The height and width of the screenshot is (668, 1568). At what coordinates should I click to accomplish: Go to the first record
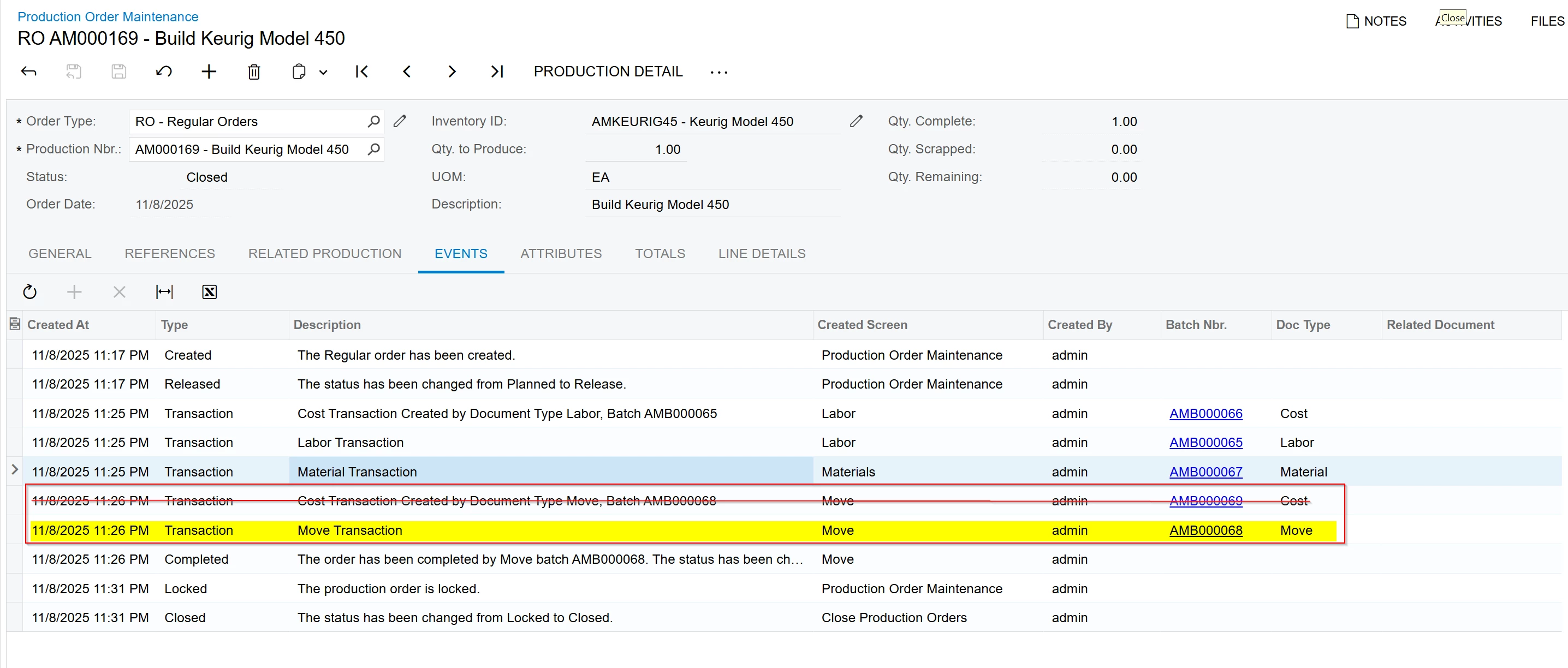(x=361, y=72)
